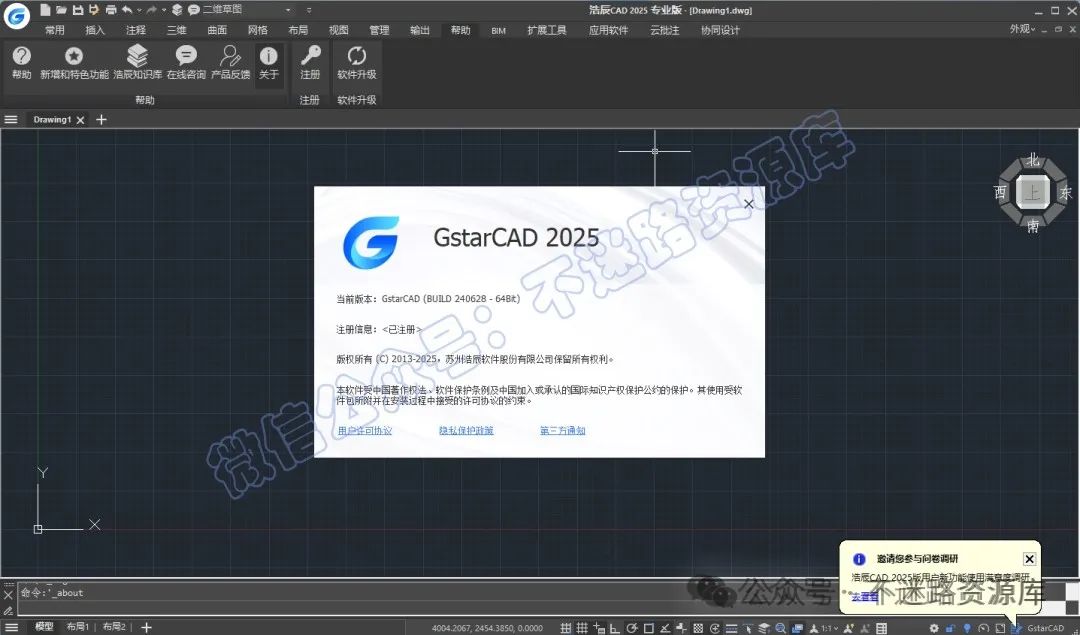
Task: Click 南 on the view cube compass
Action: click(1032, 225)
